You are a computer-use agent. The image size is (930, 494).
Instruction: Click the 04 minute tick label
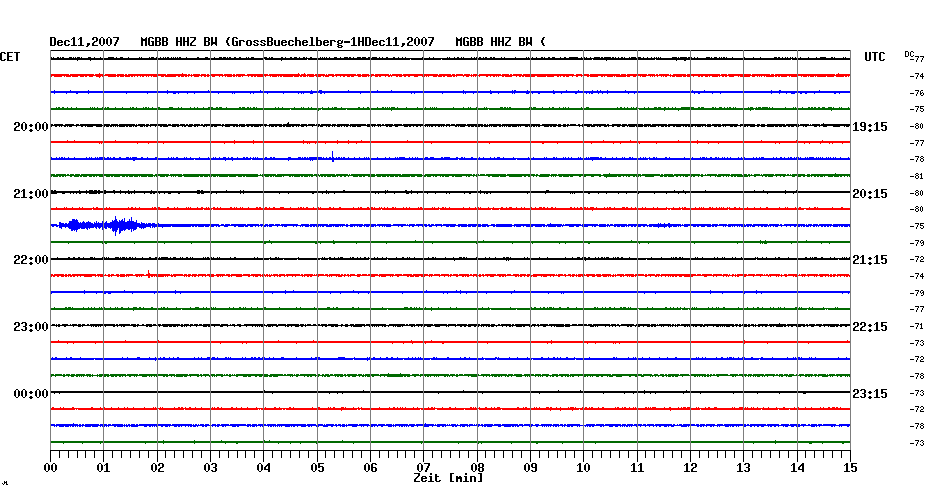264,467
